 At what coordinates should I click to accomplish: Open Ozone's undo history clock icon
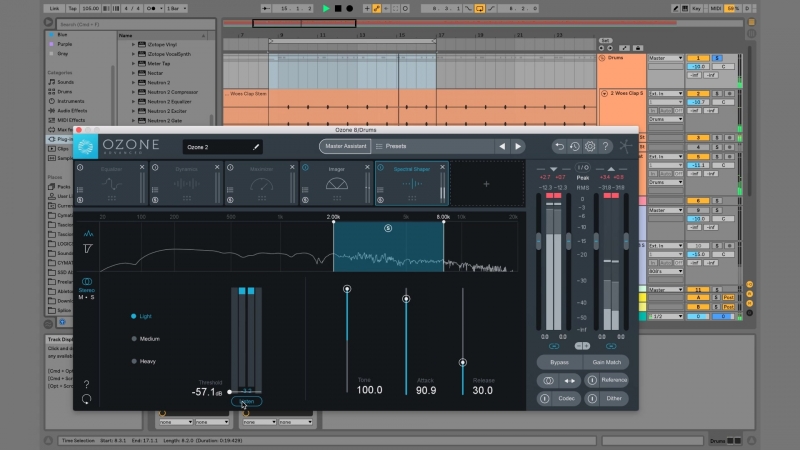coord(574,146)
